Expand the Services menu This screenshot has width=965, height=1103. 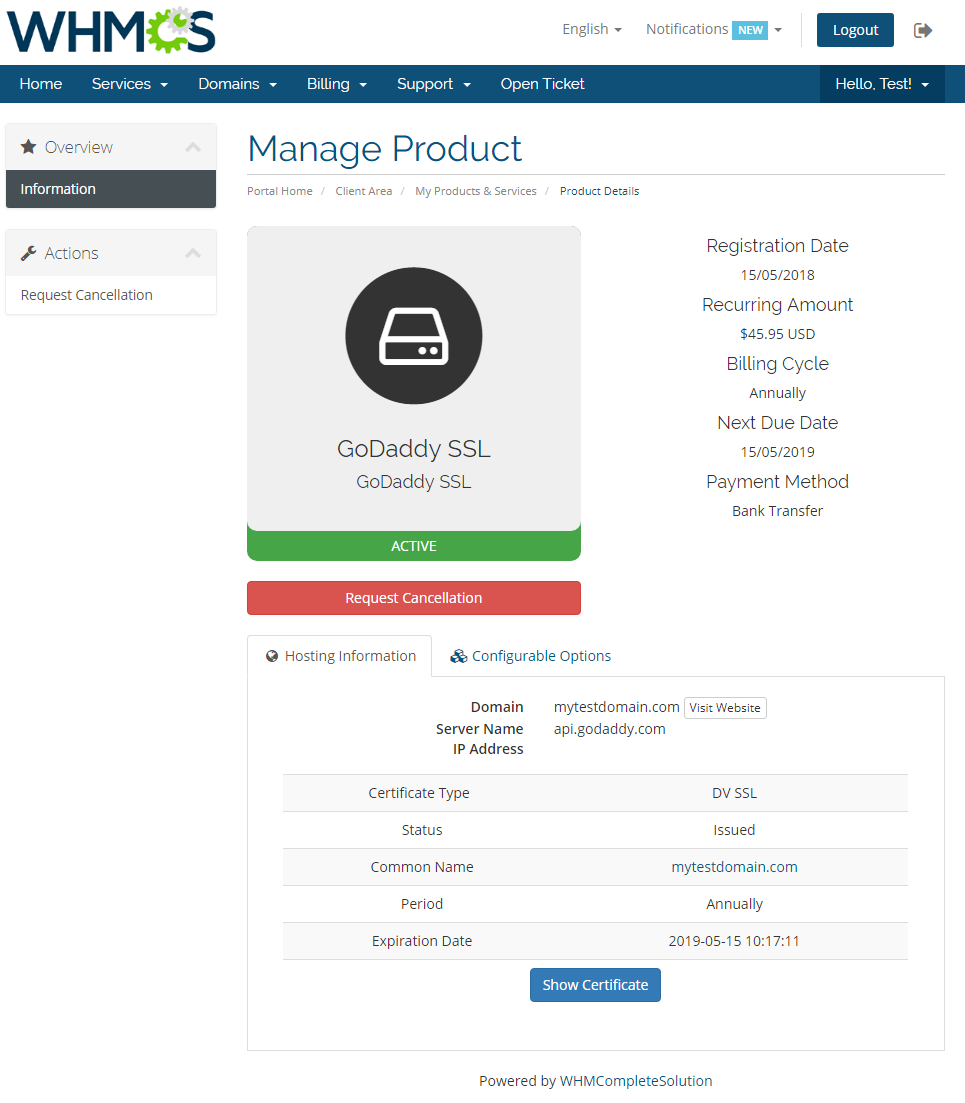click(x=130, y=84)
